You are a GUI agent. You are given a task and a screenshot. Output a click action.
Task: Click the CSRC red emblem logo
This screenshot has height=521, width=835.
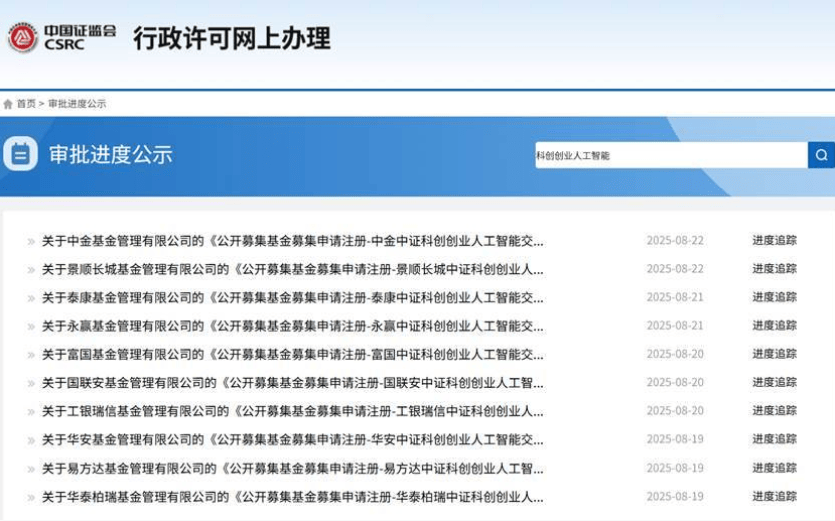[22, 37]
